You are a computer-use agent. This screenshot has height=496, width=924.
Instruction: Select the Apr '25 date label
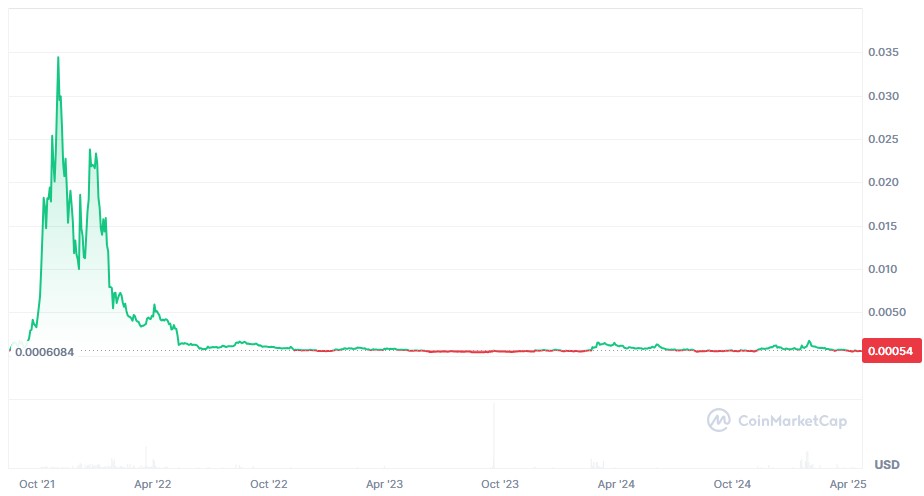(x=848, y=484)
